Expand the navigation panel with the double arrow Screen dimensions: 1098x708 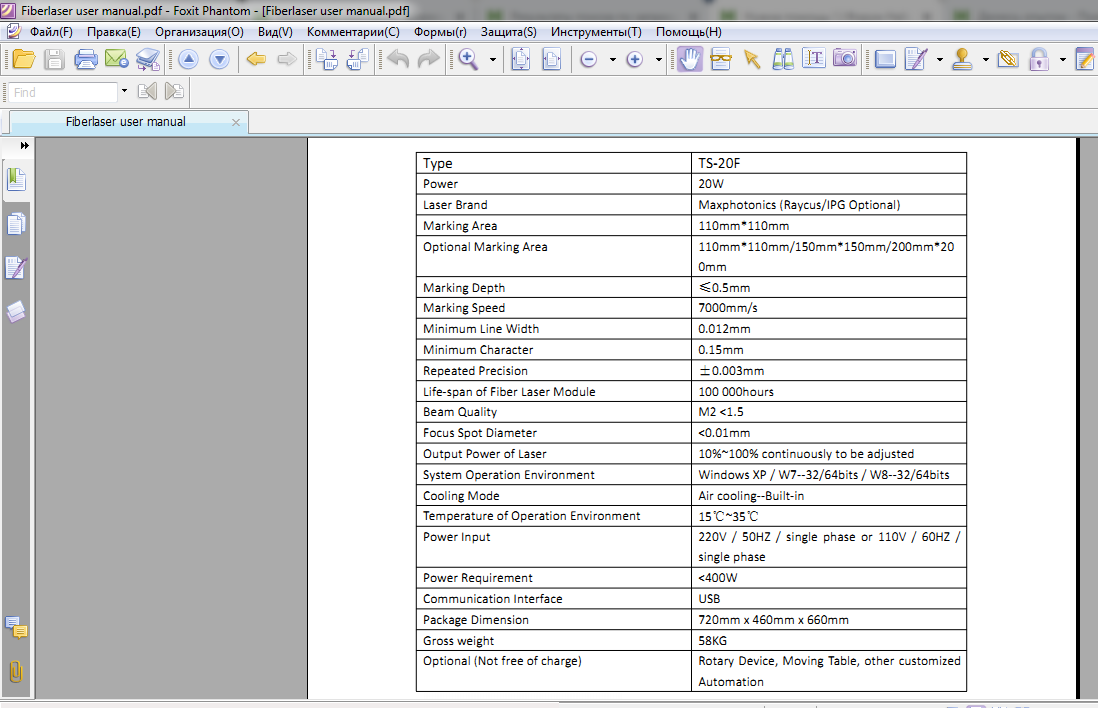point(25,146)
